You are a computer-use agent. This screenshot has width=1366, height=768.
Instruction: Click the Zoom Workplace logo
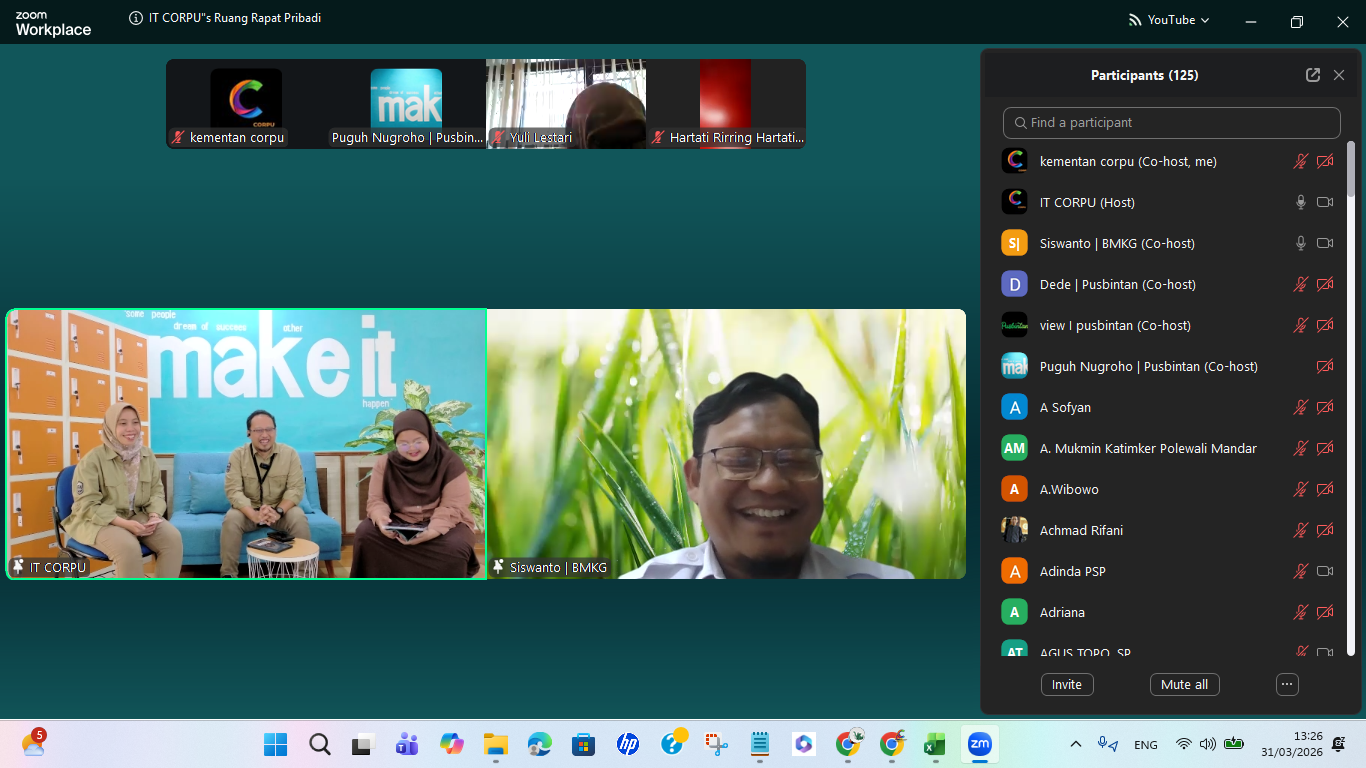[x=53, y=23]
